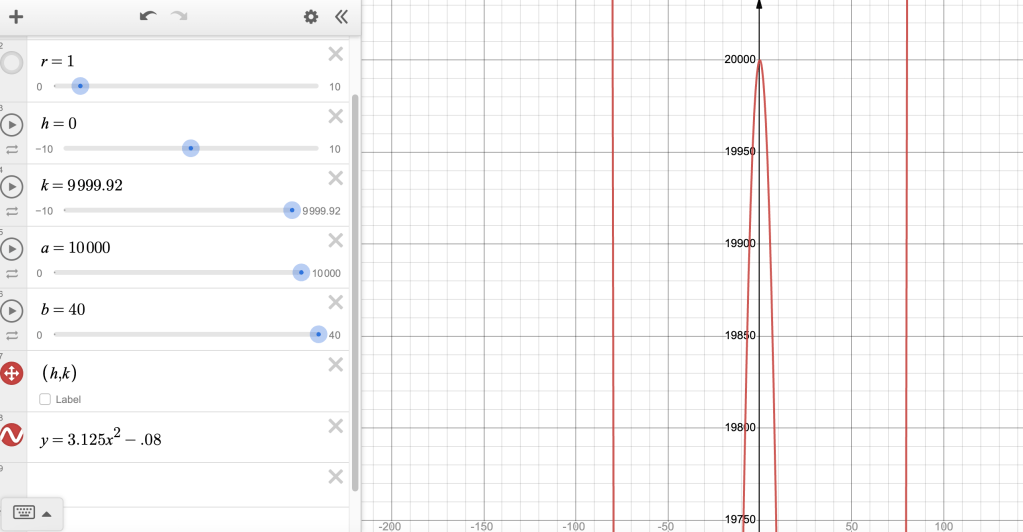Image resolution: width=1023 pixels, height=532 pixels.
Task: Toggle visibility of the parabola expression
Action: [x=12, y=436]
